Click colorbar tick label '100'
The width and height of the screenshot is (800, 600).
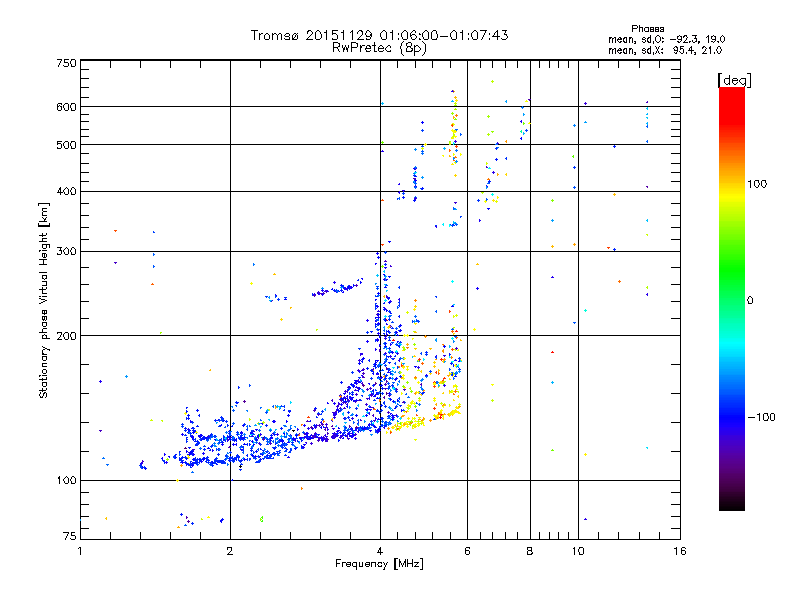(x=757, y=184)
